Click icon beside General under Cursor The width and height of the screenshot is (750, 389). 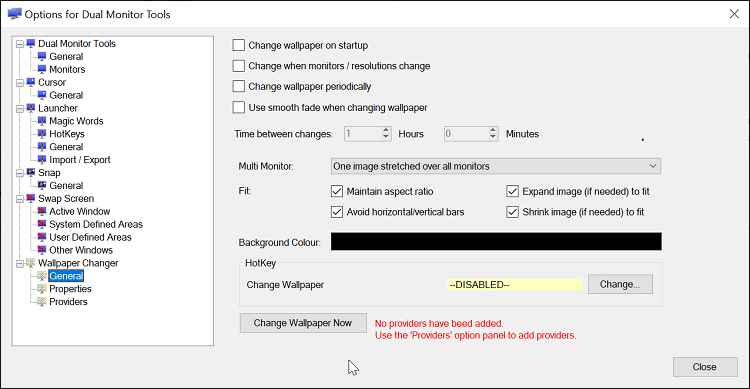[42, 95]
